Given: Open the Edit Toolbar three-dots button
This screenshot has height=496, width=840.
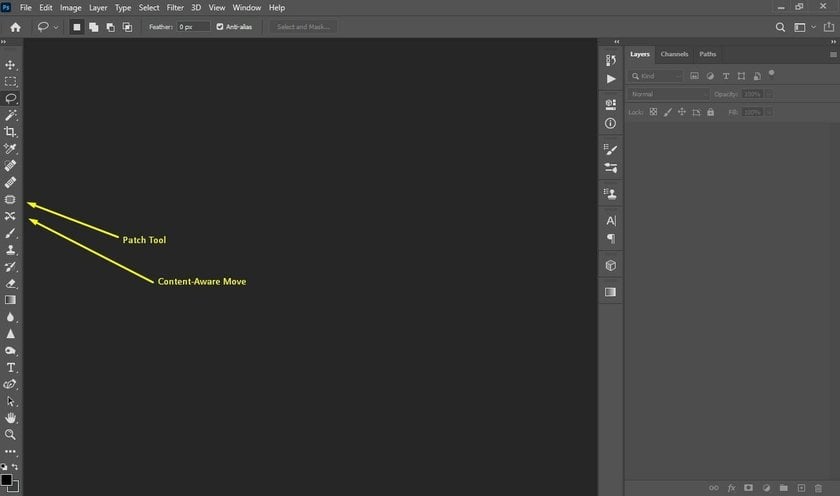Looking at the screenshot, I should coord(10,452).
